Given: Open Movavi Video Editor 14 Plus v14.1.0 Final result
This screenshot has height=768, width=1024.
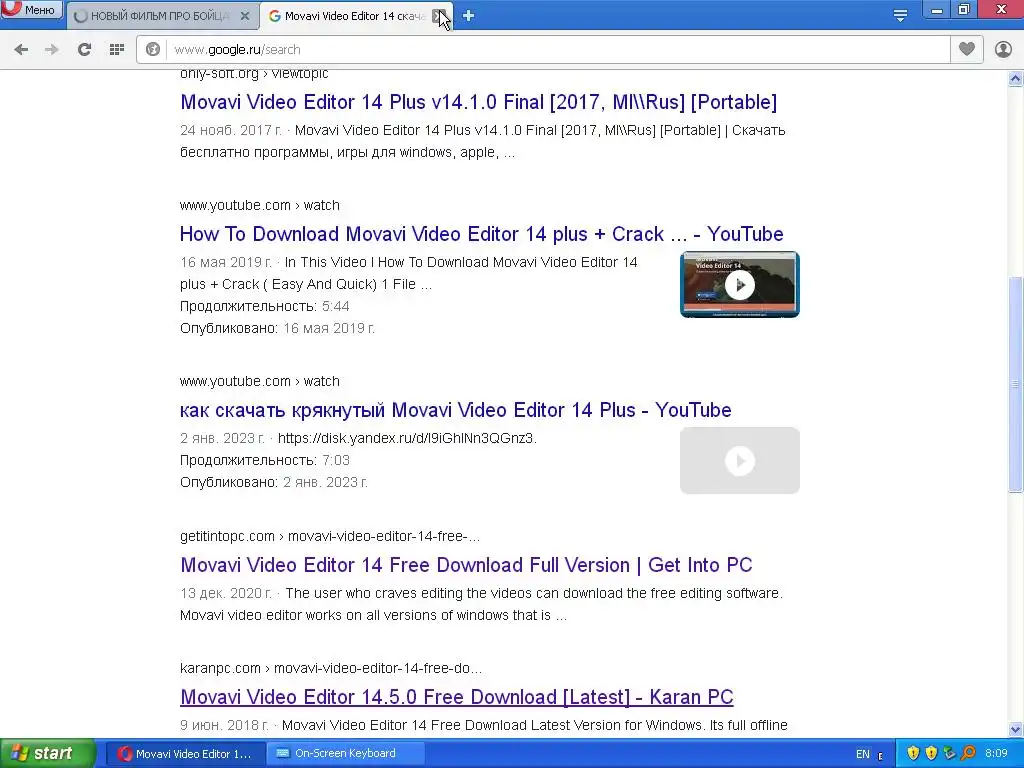Looking at the screenshot, I should 479,102.
